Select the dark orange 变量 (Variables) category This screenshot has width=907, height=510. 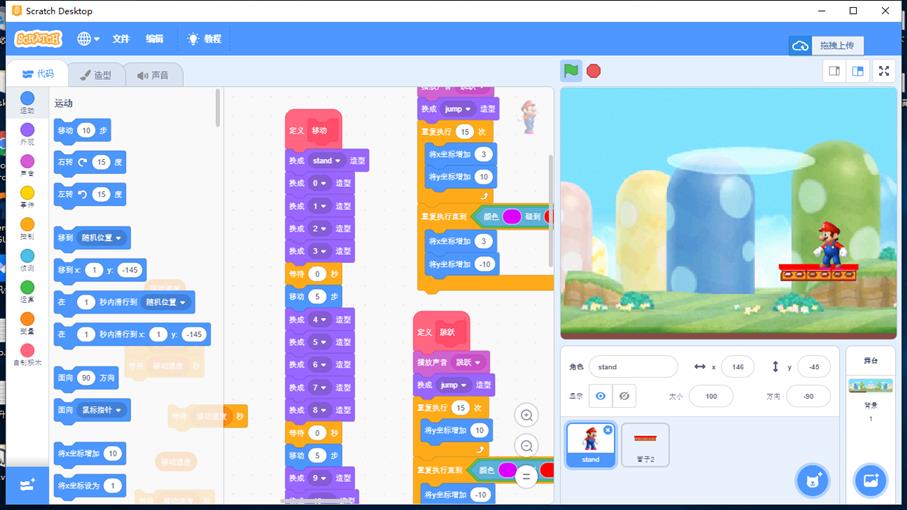[x=27, y=323]
